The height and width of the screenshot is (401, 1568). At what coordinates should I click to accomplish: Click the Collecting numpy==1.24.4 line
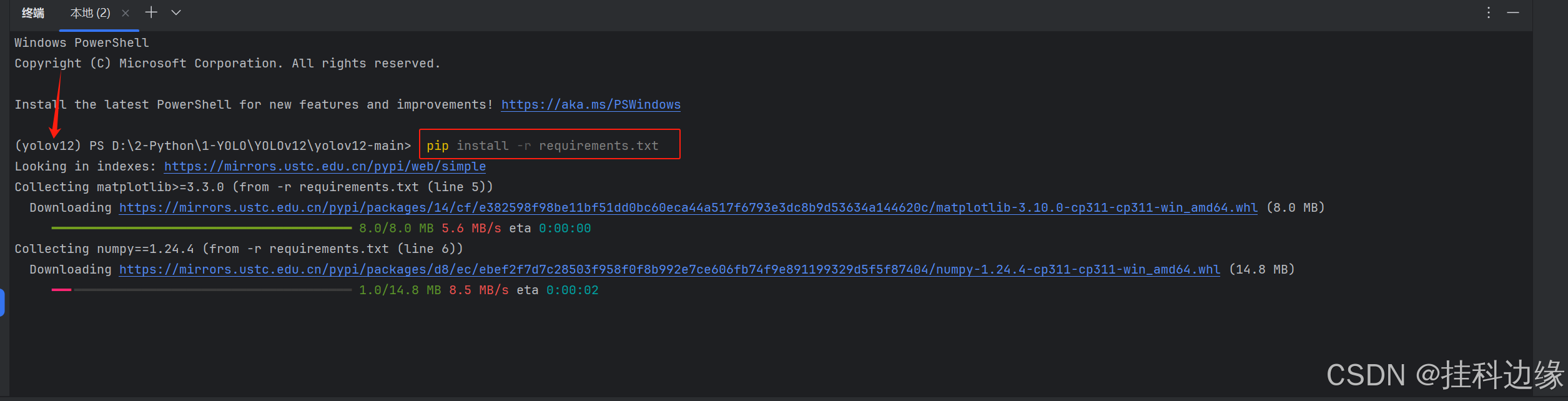point(239,249)
